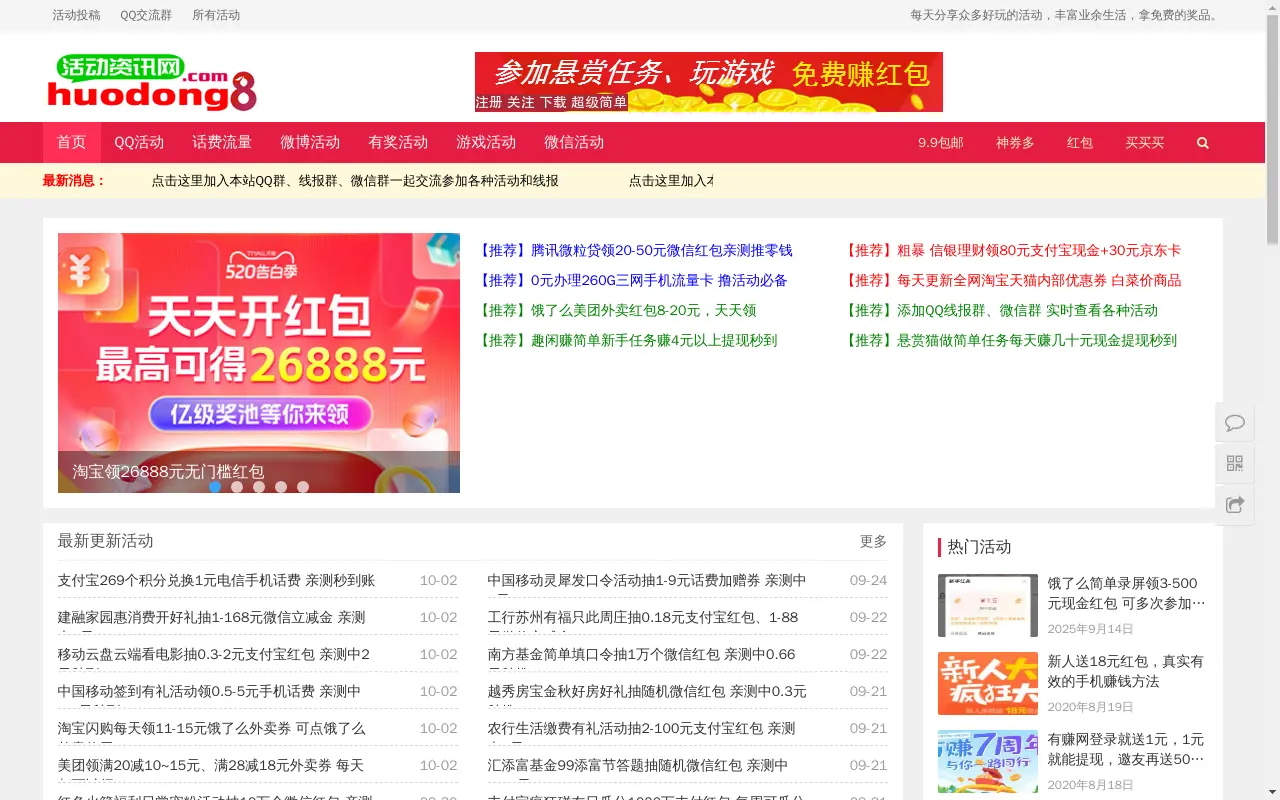The image size is (1280, 800).
Task: Open 中国移动灵犀发口令活动 article
Action: click(x=647, y=580)
